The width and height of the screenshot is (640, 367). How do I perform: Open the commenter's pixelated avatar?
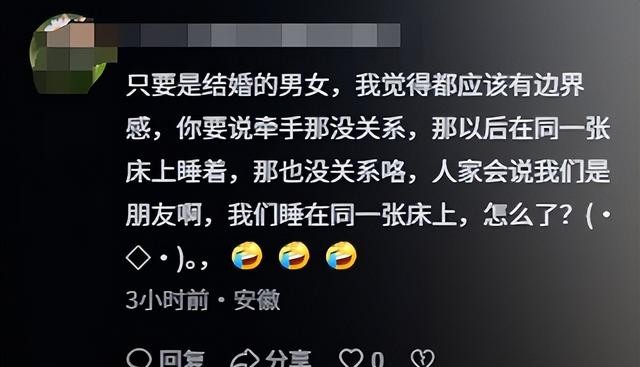pyautogui.click(x=69, y=53)
